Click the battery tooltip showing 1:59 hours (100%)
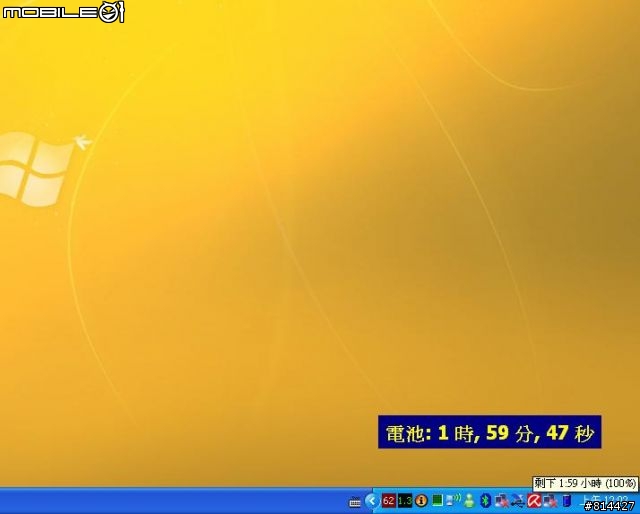 point(585,483)
